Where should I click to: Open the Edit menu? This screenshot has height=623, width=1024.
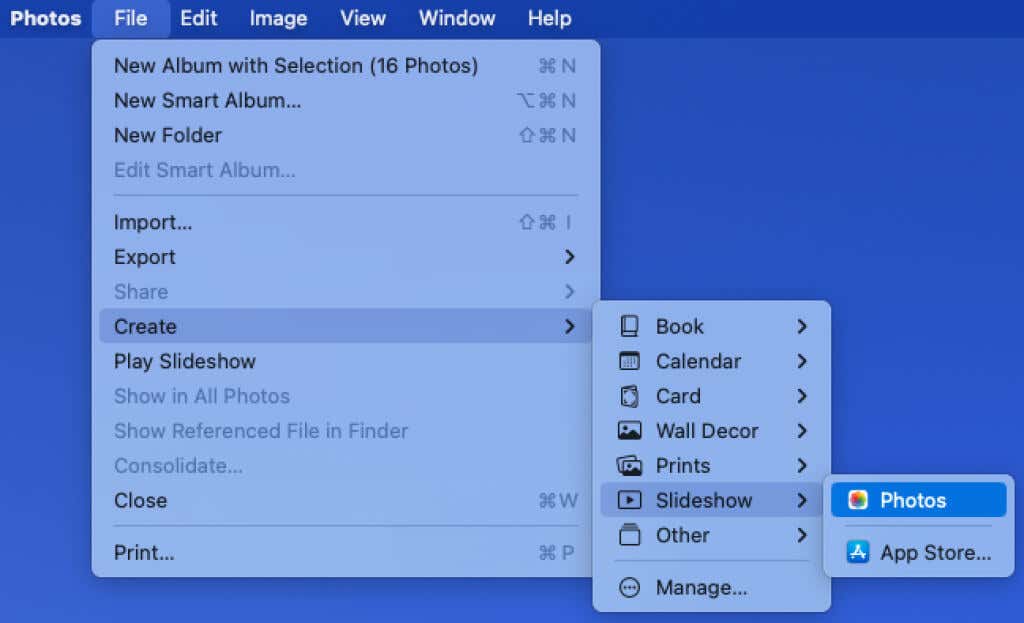[x=199, y=18]
